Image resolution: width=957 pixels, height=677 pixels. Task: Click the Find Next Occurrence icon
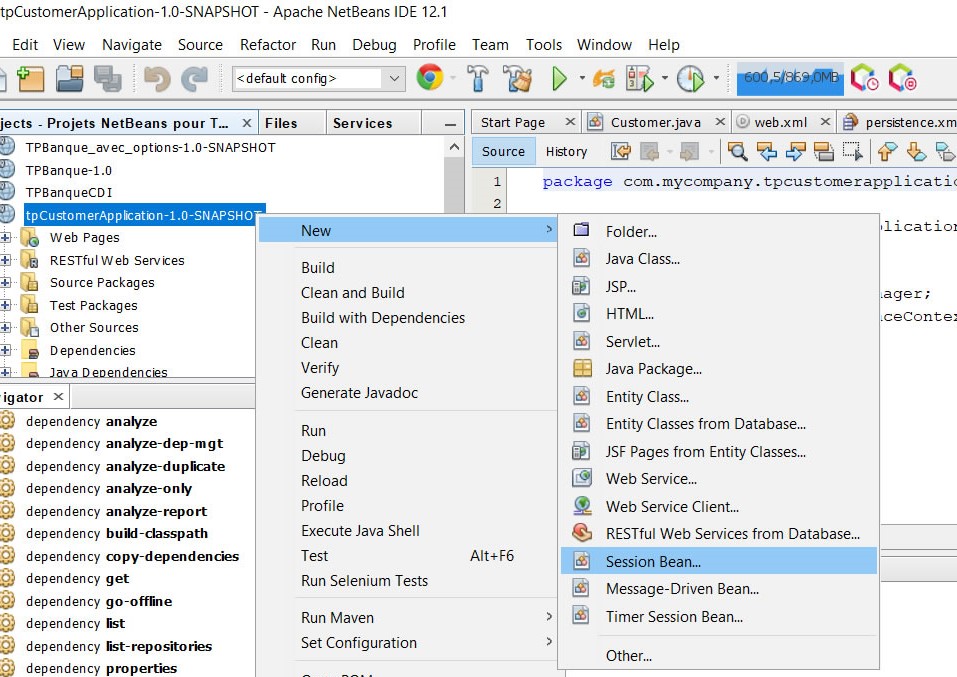pos(795,151)
